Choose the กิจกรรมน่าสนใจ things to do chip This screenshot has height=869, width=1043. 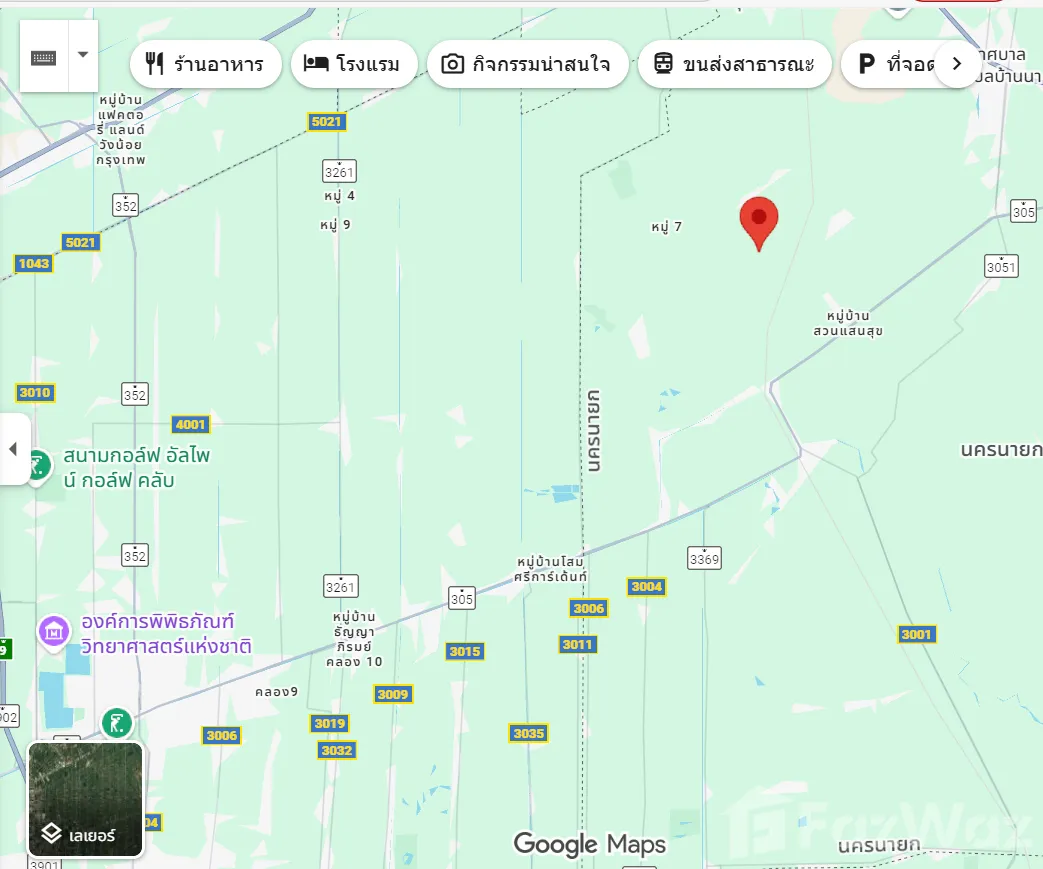pyautogui.click(x=527, y=64)
